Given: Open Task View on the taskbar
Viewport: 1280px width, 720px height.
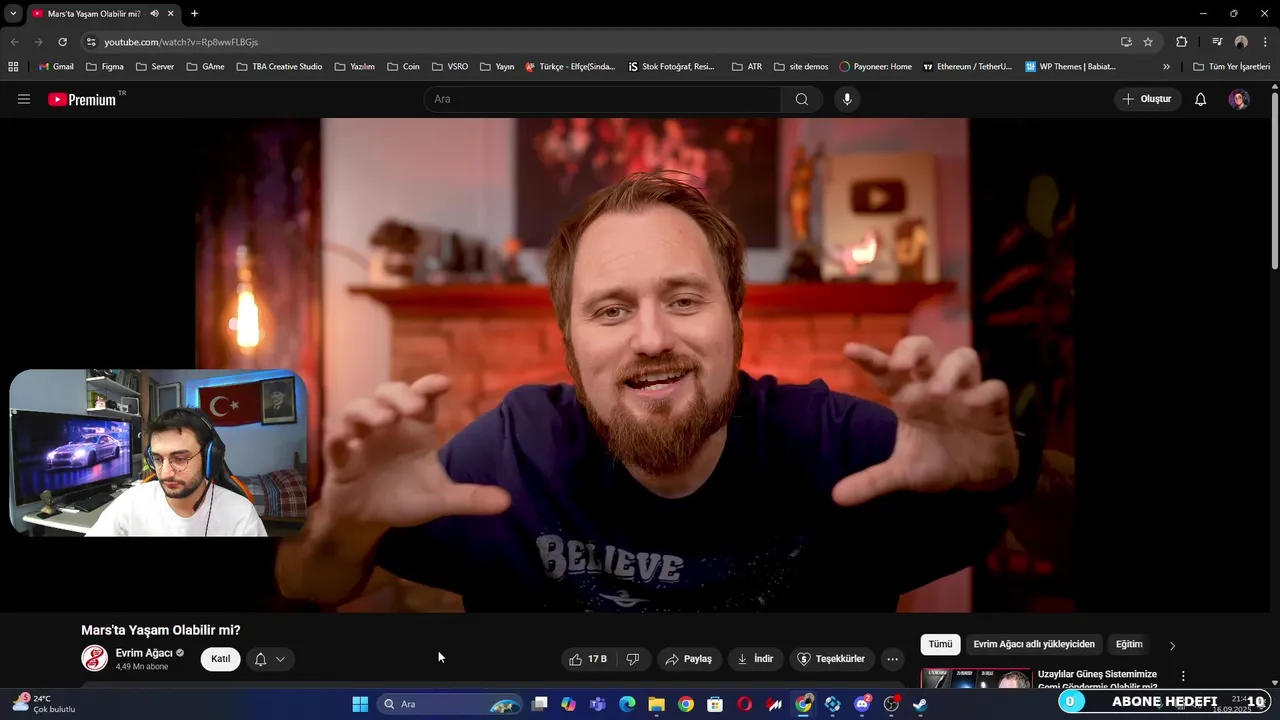Looking at the screenshot, I should (540, 704).
